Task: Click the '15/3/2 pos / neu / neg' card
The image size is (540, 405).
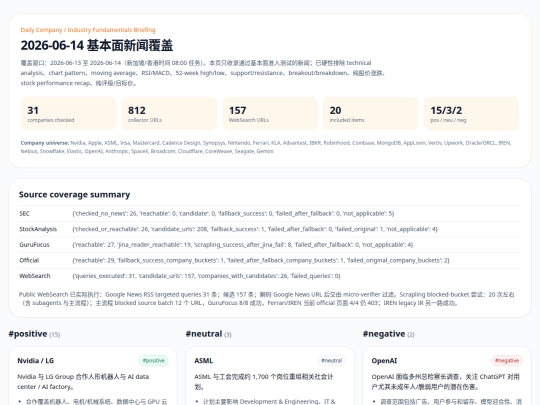Action: tap(471, 113)
